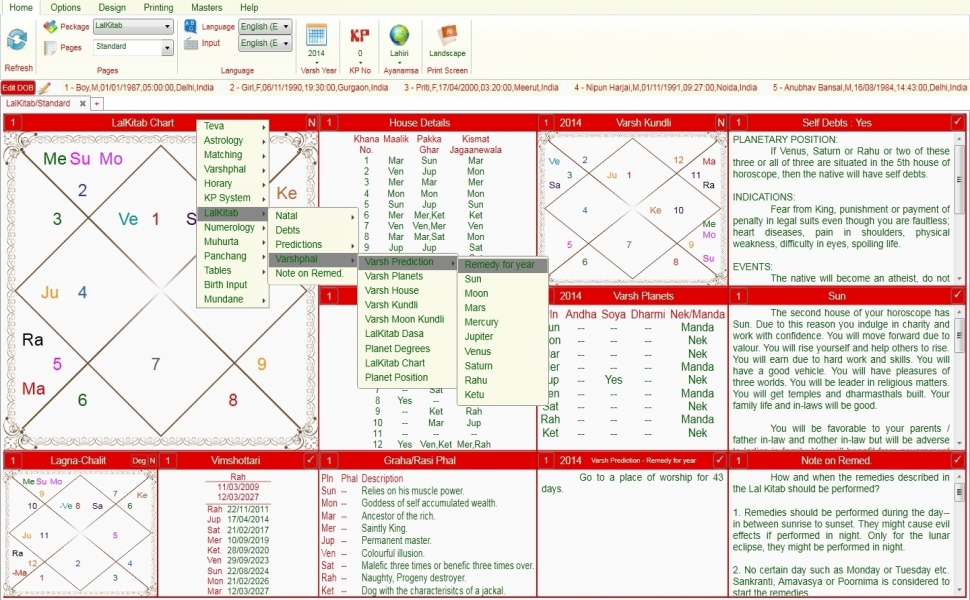Select profile 2 - Girl, Gurgaon

[x=309, y=88]
